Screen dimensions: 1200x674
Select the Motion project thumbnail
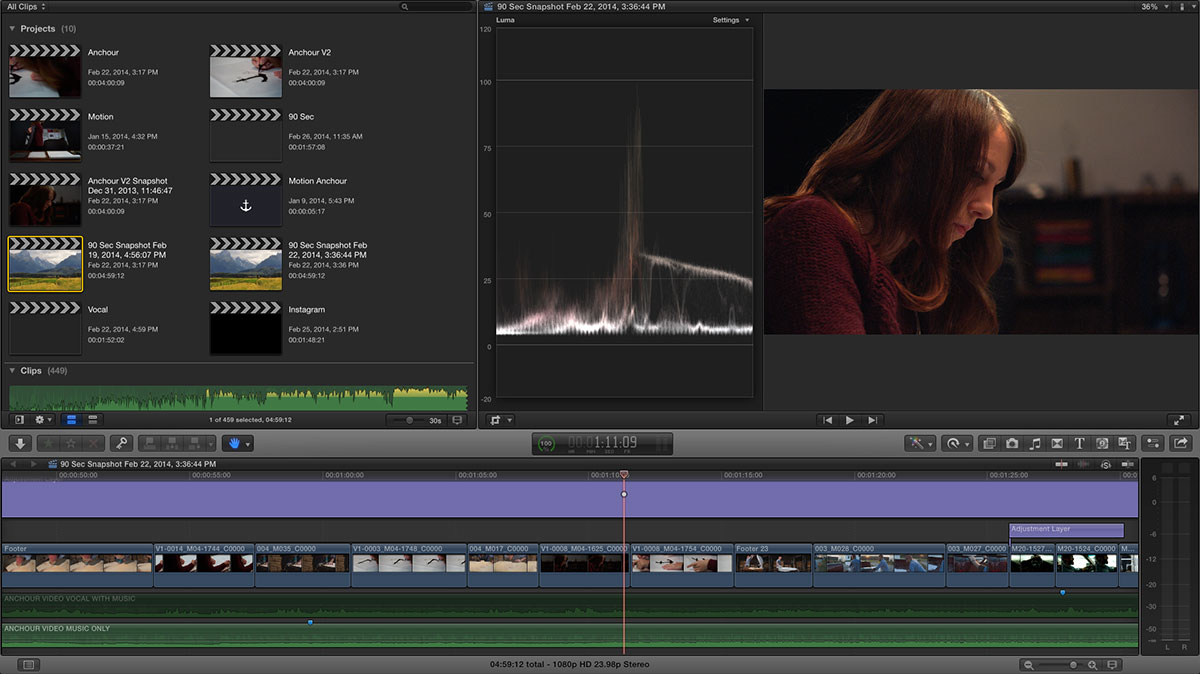[x=45, y=135]
